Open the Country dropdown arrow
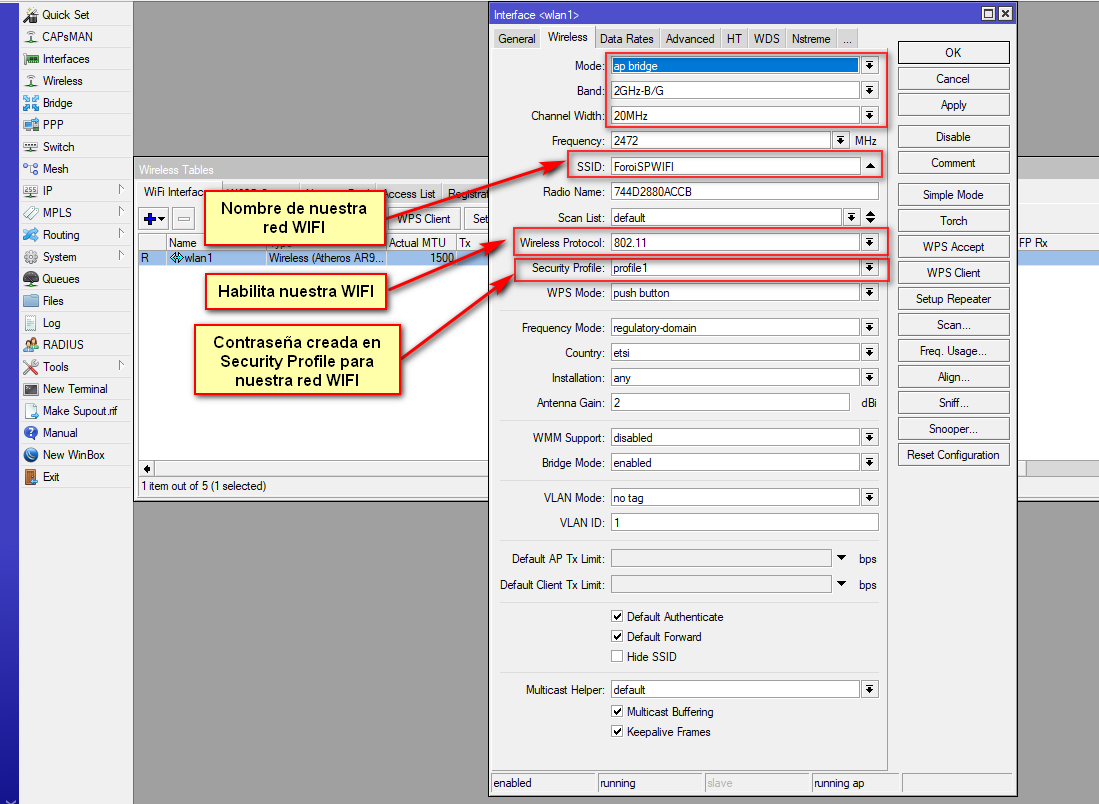The image size is (1099, 804). pos(870,353)
